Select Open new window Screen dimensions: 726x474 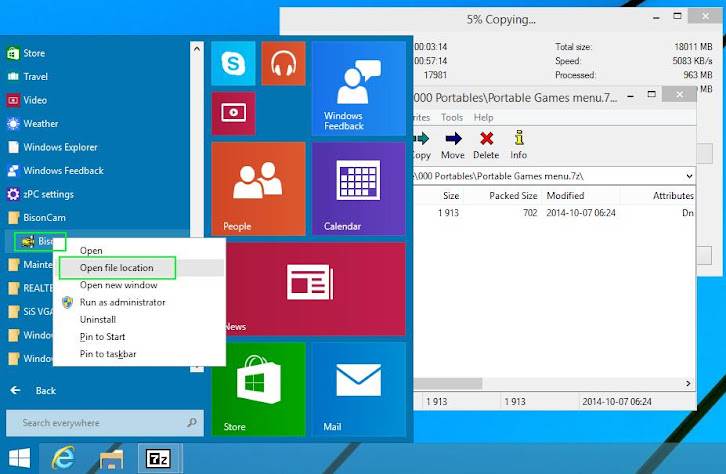(119, 285)
